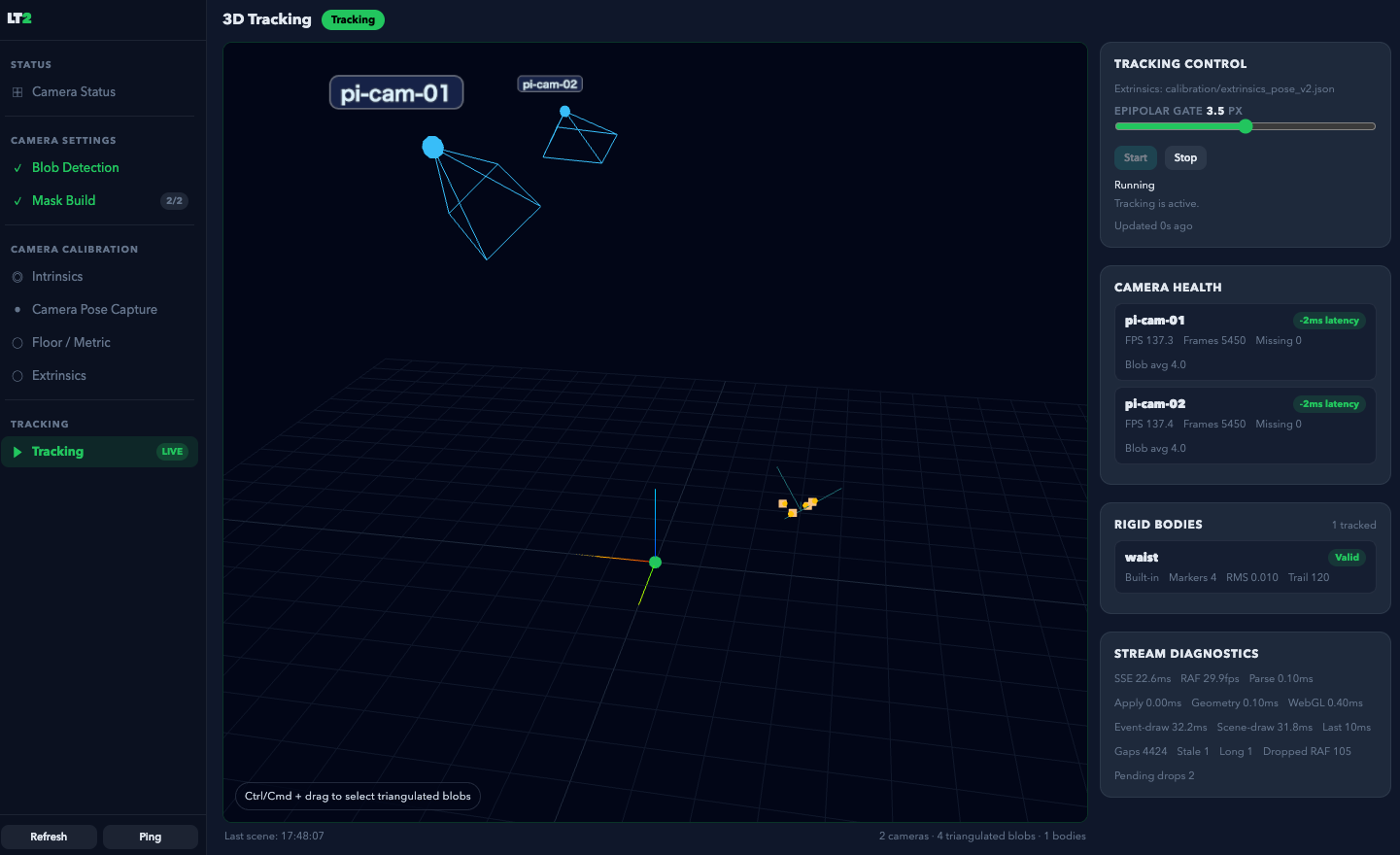Image resolution: width=1400 pixels, height=855 pixels.
Task: Select the pi-cam-01 camera marker sphere
Action: (x=433, y=147)
